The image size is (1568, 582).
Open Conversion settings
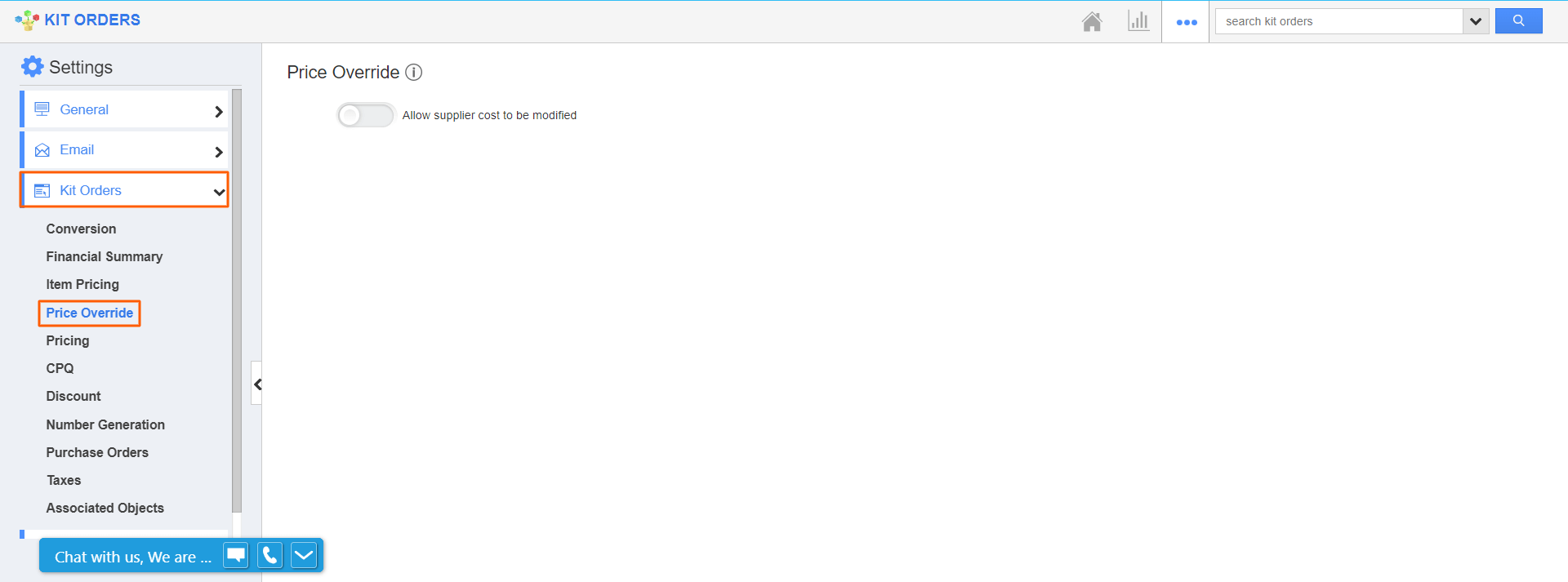click(x=81, y=229)
